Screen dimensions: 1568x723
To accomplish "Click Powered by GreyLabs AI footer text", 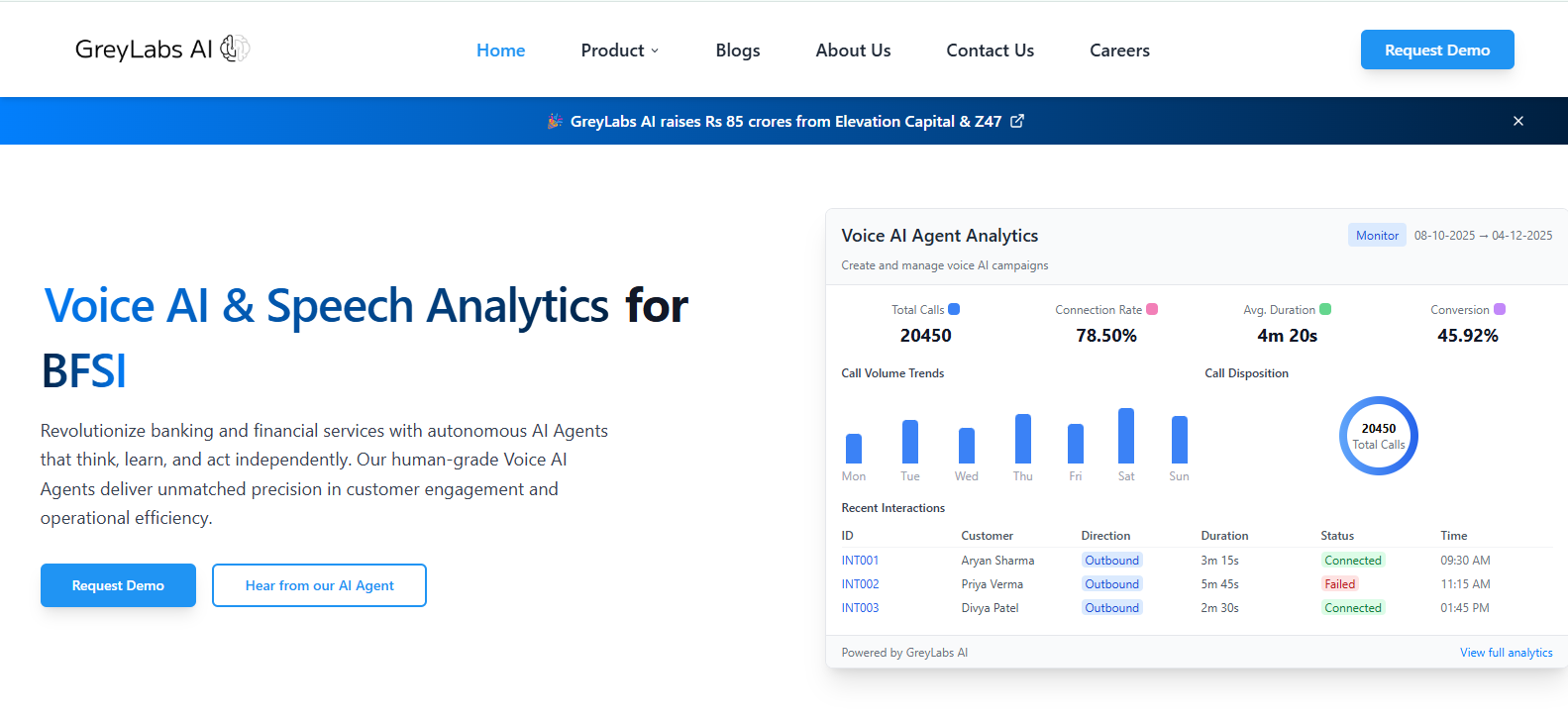I will pyautogui.click(x=904, y=653).
